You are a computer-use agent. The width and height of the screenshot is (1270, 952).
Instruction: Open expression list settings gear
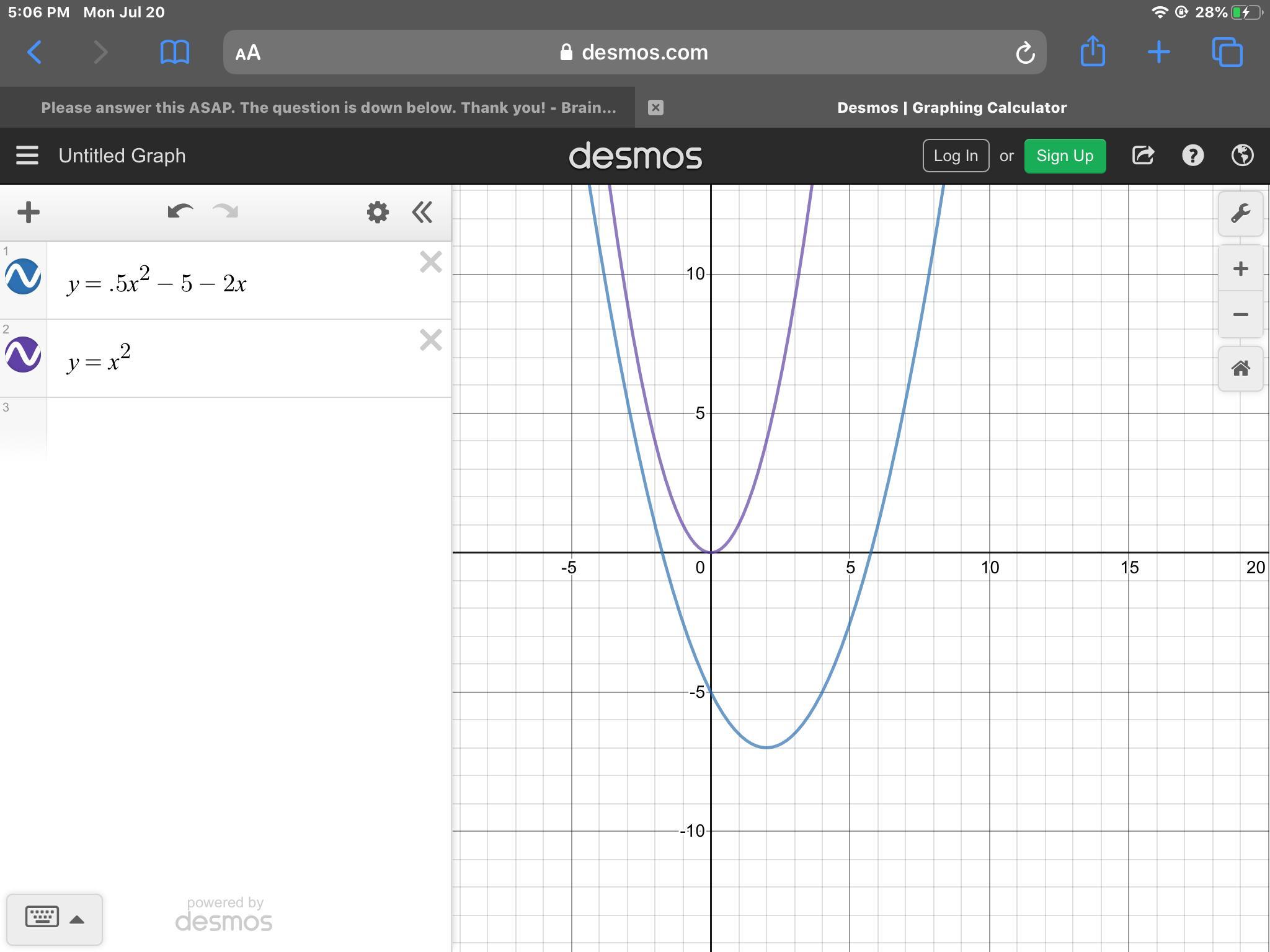point(378,213)
